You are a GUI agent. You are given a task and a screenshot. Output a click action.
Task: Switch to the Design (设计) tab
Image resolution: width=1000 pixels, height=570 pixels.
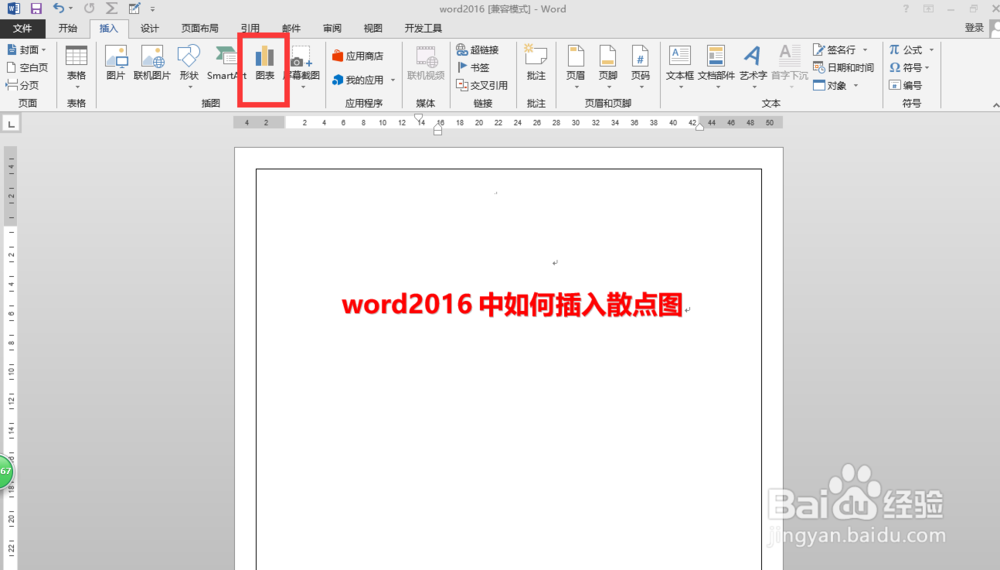[149, 28]
